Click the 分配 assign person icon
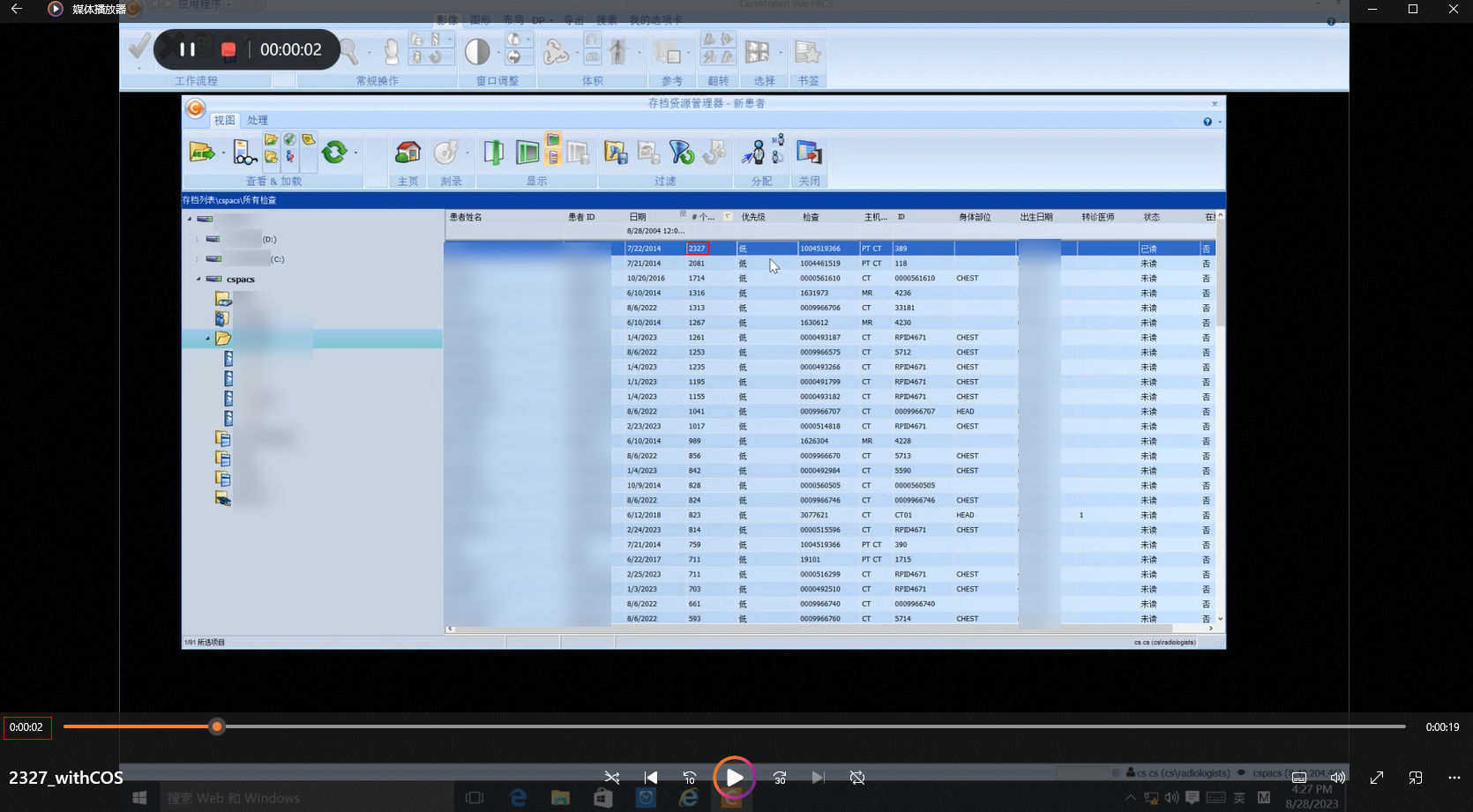The height and width of the screenshot is (812, 1473). pos(753,153)
